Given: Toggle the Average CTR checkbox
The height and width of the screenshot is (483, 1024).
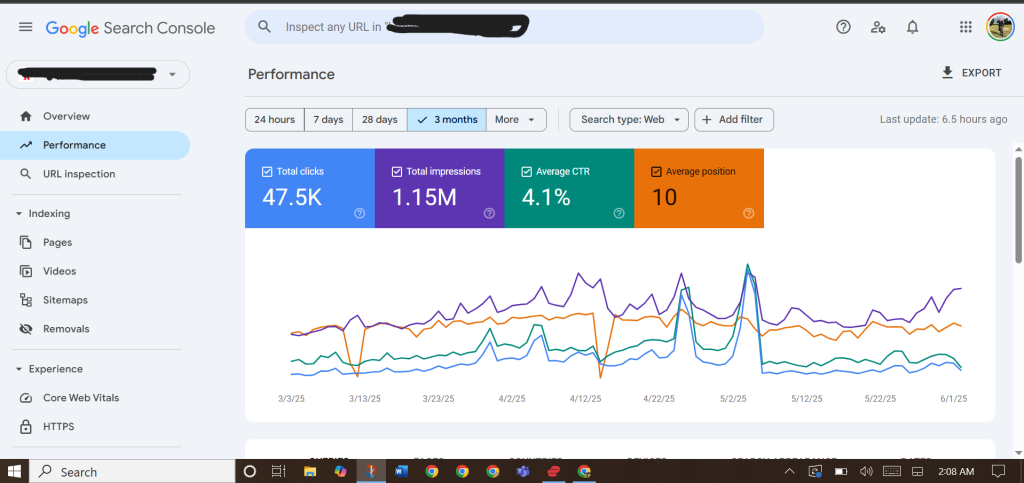Looking at the screenshot, I should click(x=527, y=172).
